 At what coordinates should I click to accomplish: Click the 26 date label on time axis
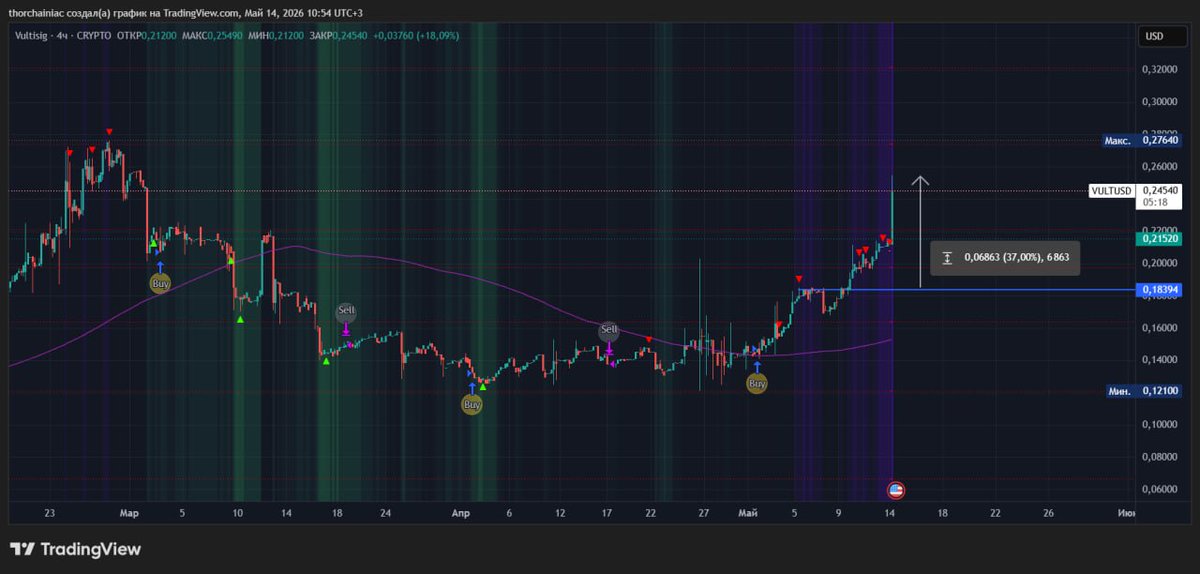coord(1048,513)
